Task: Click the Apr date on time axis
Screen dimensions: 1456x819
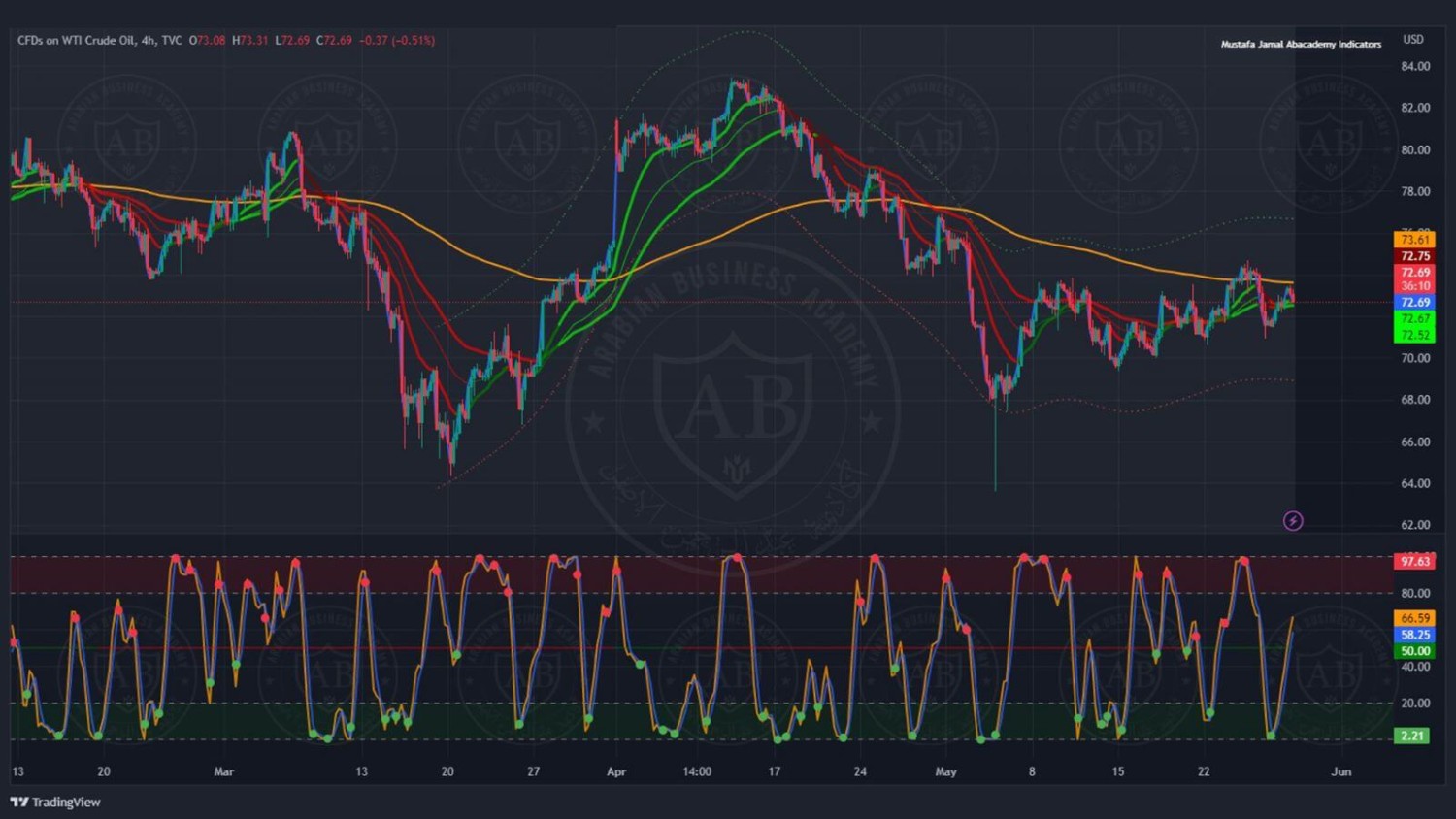Action: 616,772
